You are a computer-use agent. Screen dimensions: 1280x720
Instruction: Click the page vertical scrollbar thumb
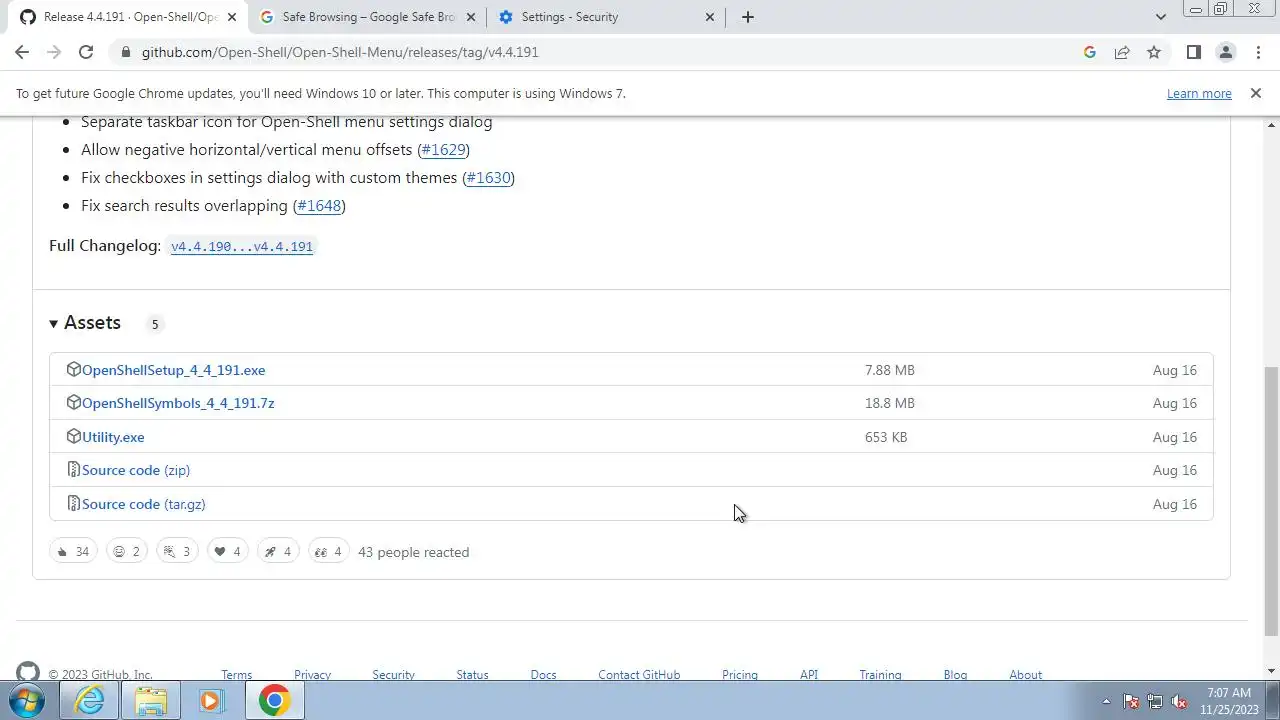[x=1271, y=500]
